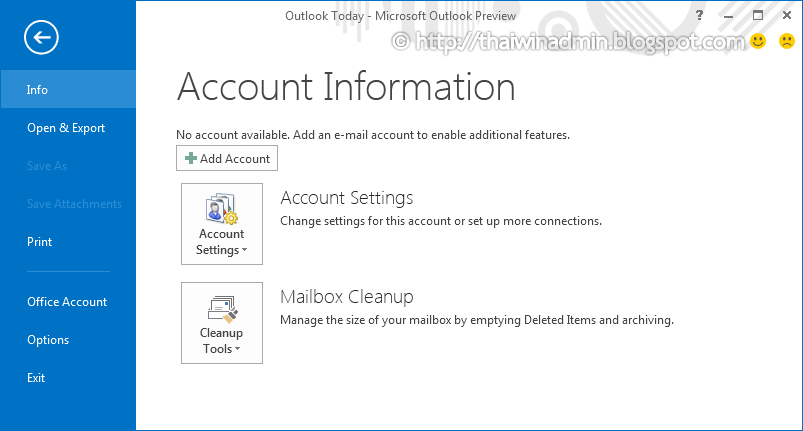This screenshot has width=803, height=431.
Task: Close the Outlook window
Action: (x=787, y=15)
